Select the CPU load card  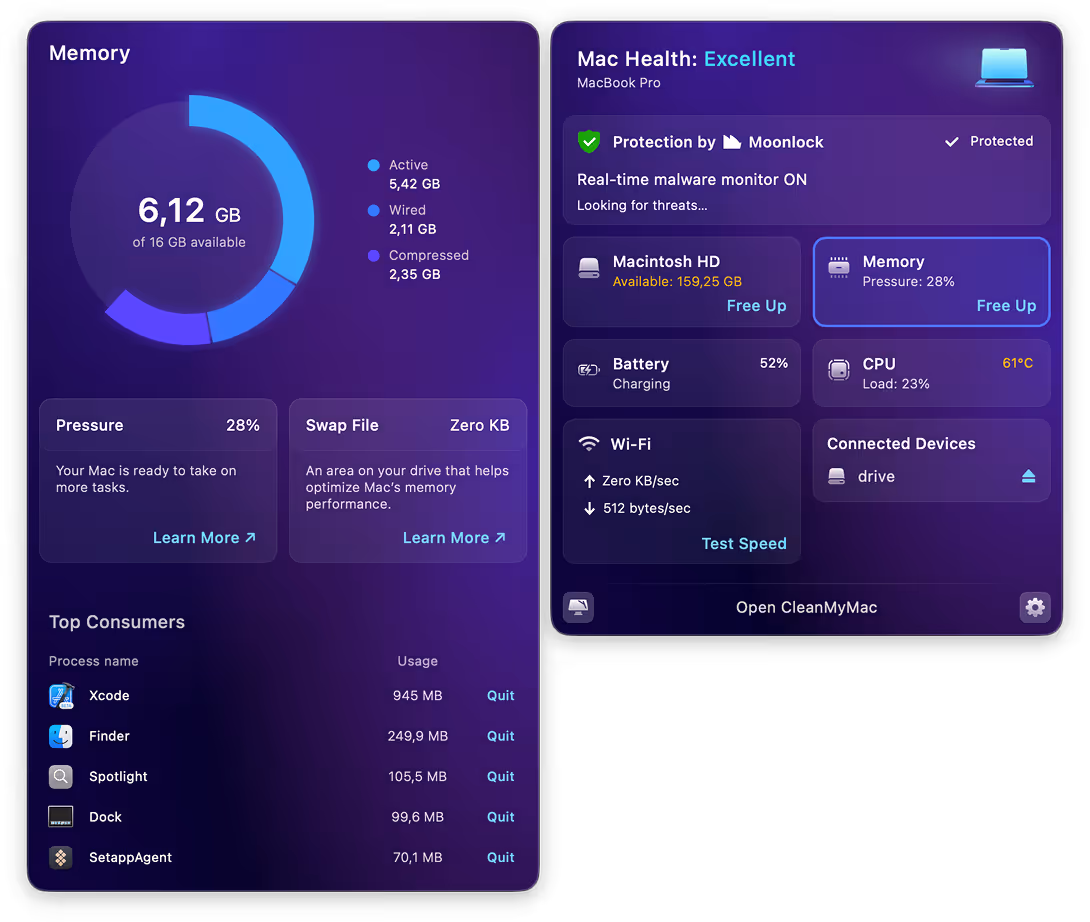pyautogui.click(x=932, y=373)
